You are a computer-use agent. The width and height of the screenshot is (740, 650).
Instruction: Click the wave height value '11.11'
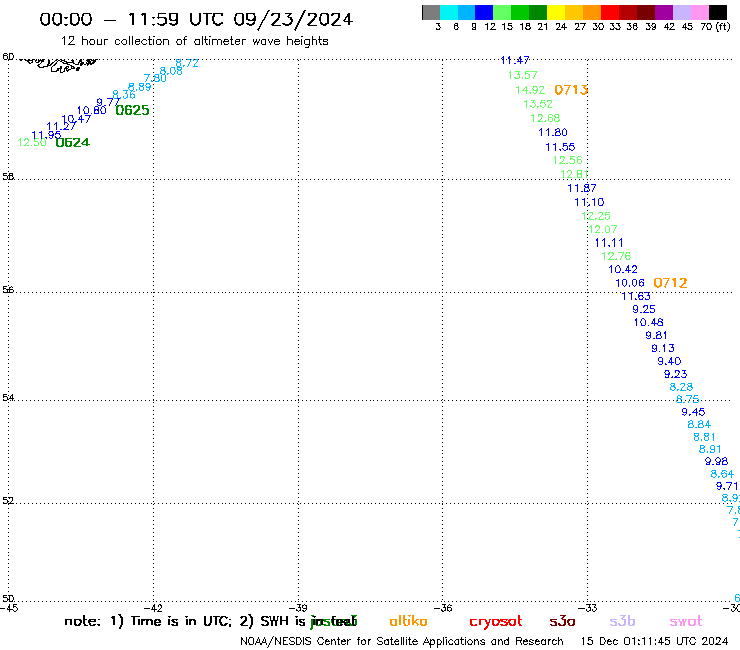pos(609,243)
